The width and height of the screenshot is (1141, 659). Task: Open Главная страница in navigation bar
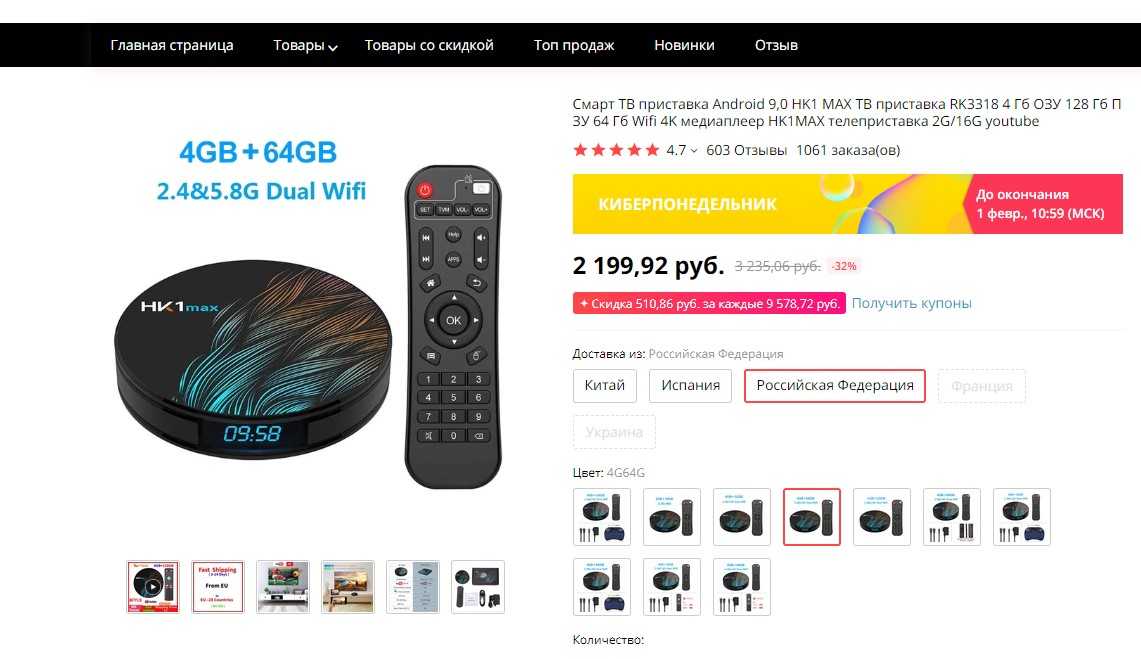point(172,45)
